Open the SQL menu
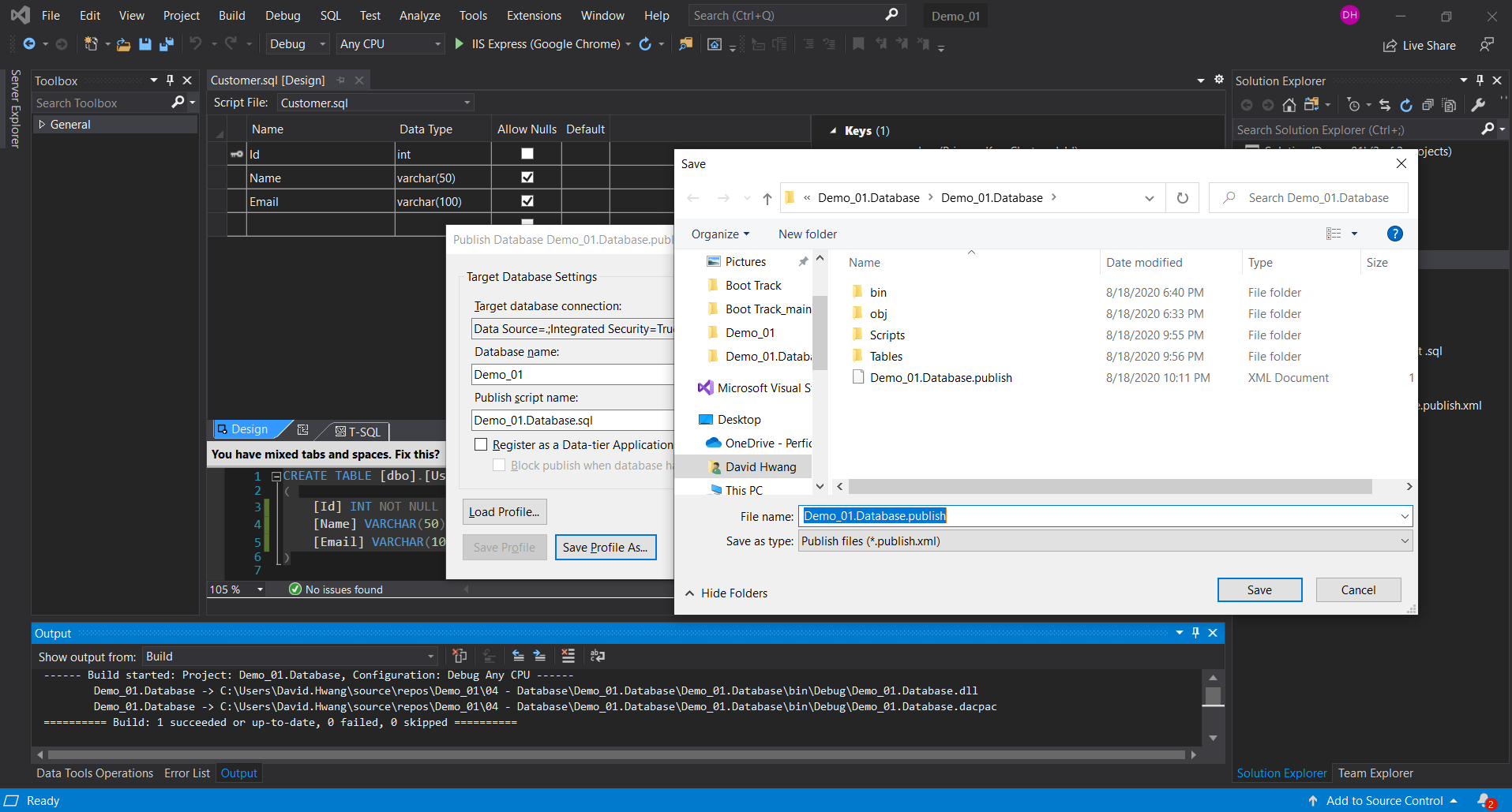This screenshot has width=1512, height=812. tap(329, 15)
